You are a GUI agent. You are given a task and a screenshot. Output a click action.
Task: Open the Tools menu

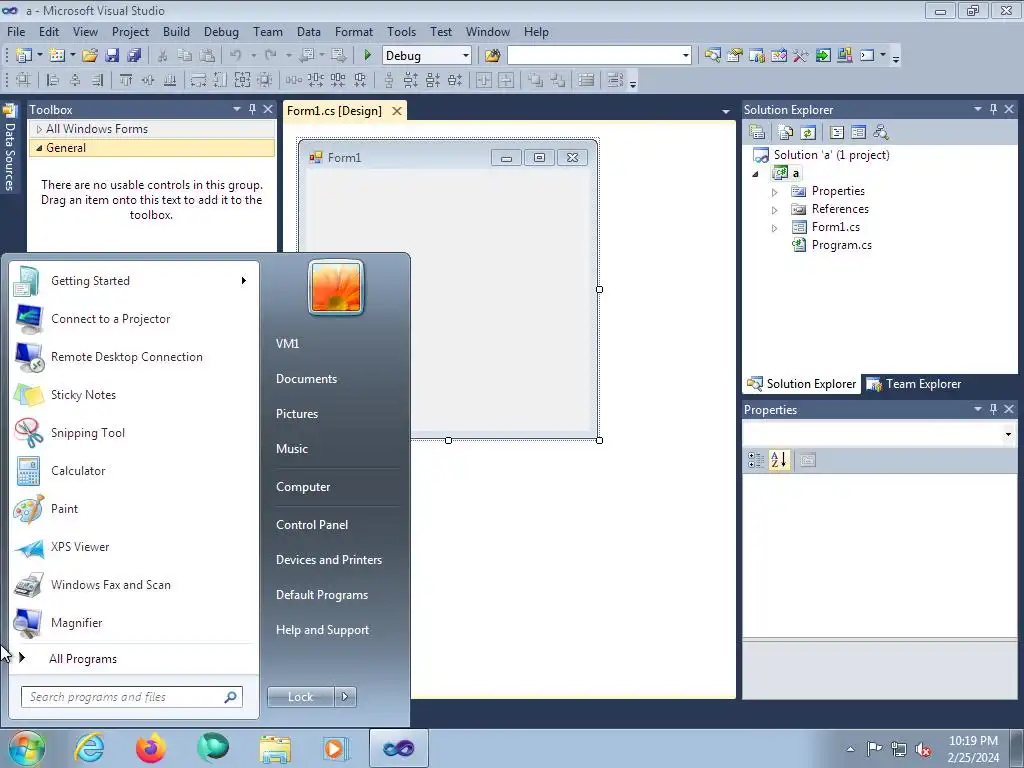pyautogui.click(x=401, y=31)
